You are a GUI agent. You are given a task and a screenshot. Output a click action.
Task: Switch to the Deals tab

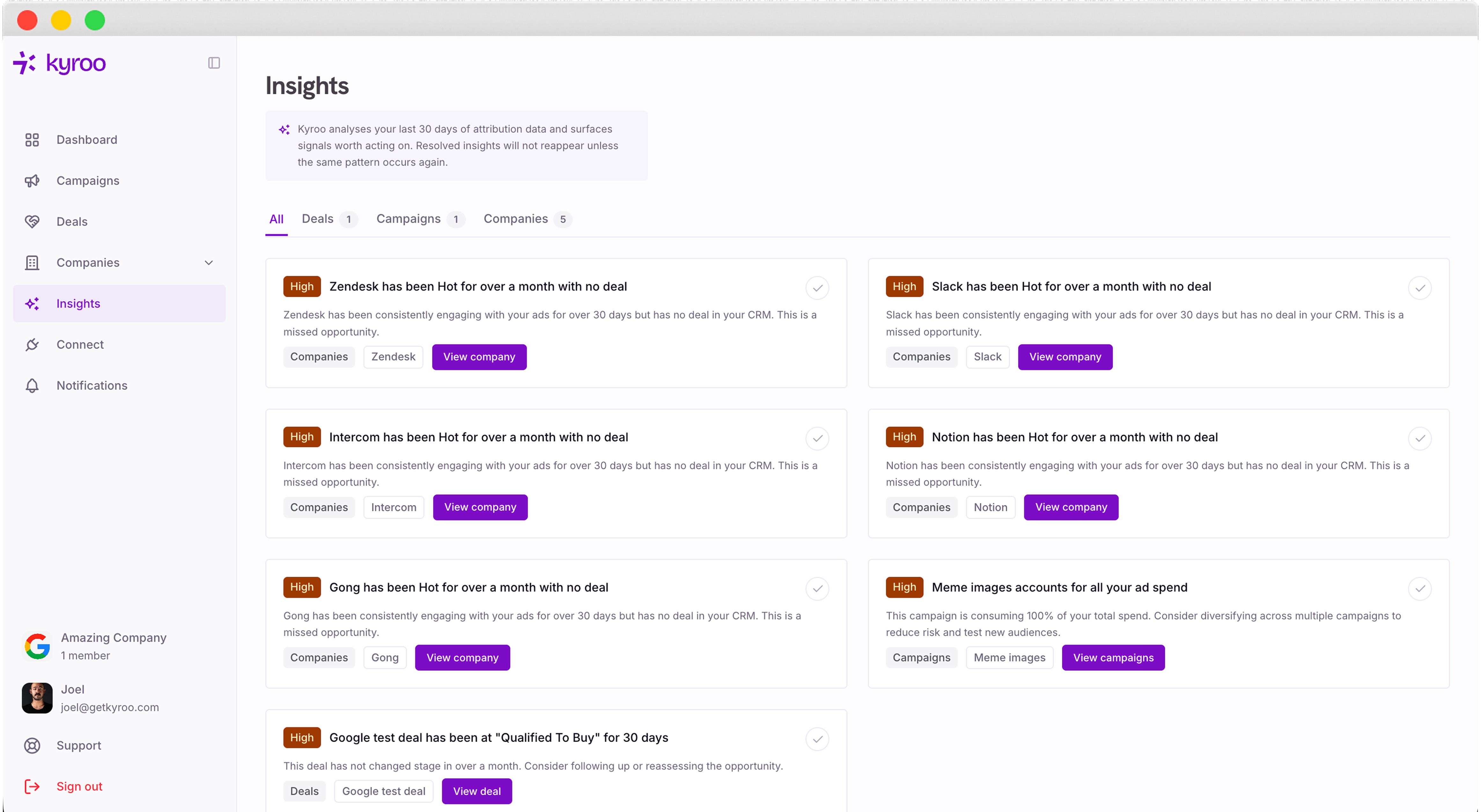(x=329, y=219)
